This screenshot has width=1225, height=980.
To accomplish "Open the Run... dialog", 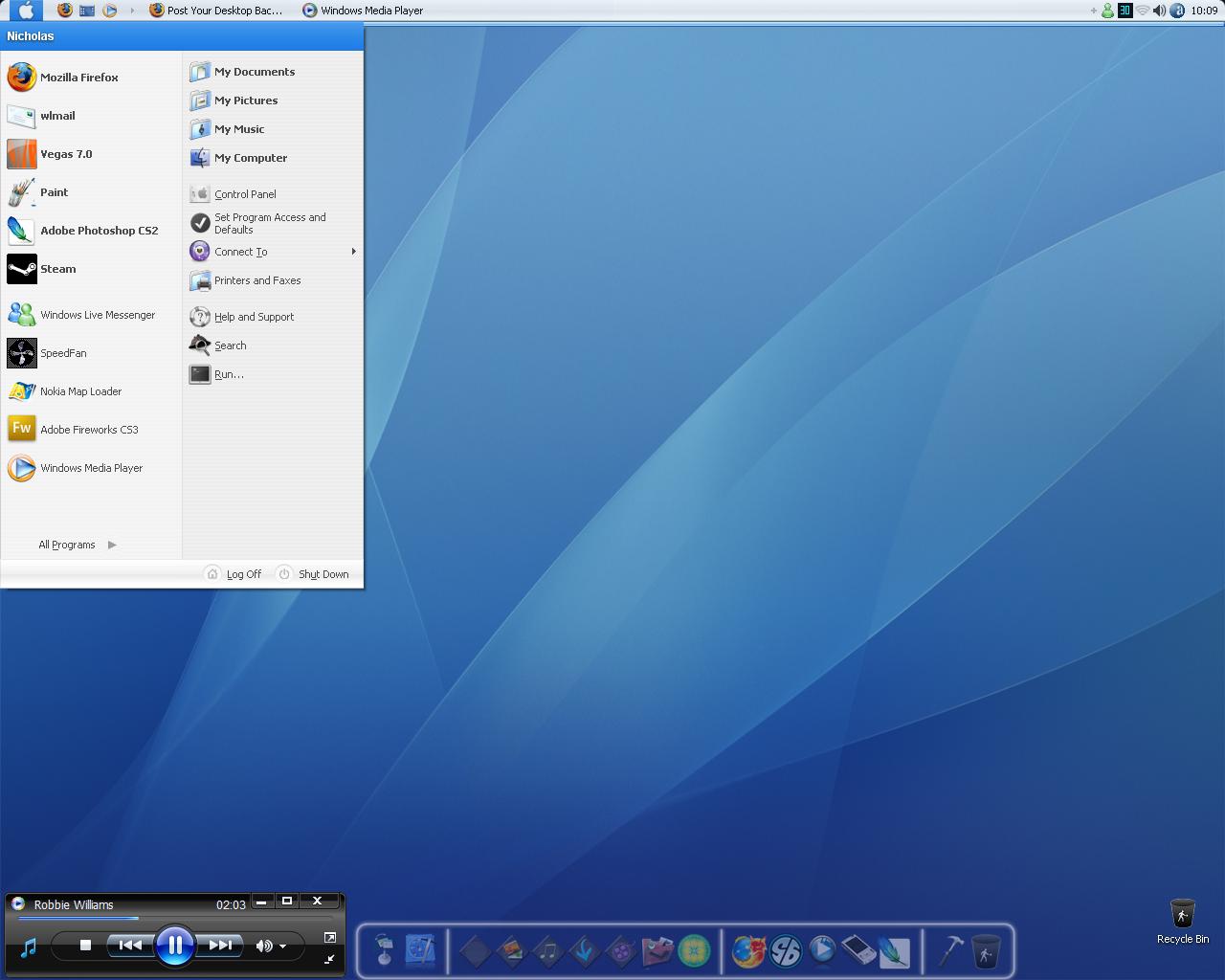I will coord(273,374).
